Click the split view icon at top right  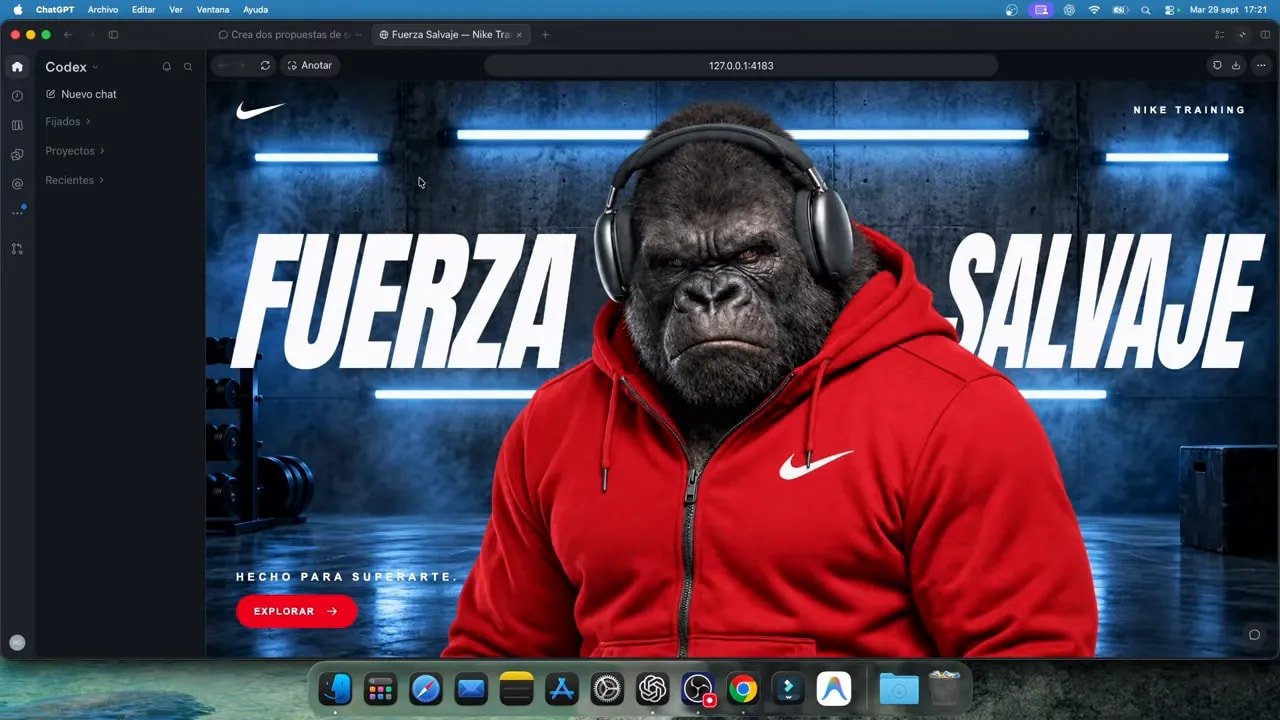click(x=1265, y=34)
